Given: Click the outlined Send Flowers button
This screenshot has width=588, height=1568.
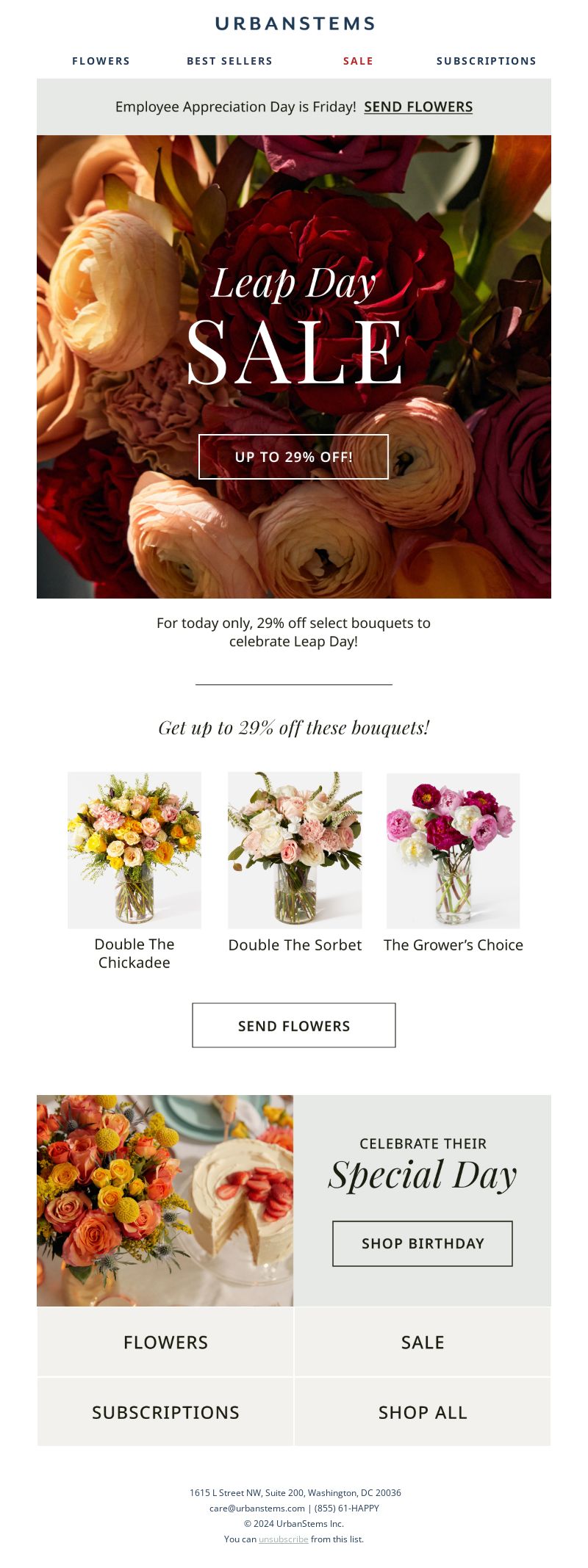Looking at the screenshot, I should (294, 1025).
